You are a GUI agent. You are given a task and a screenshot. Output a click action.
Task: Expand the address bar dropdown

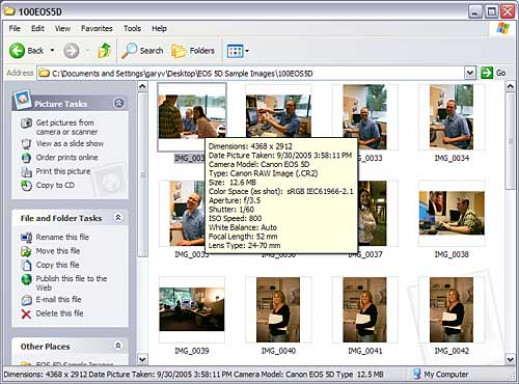pos(470,73)
